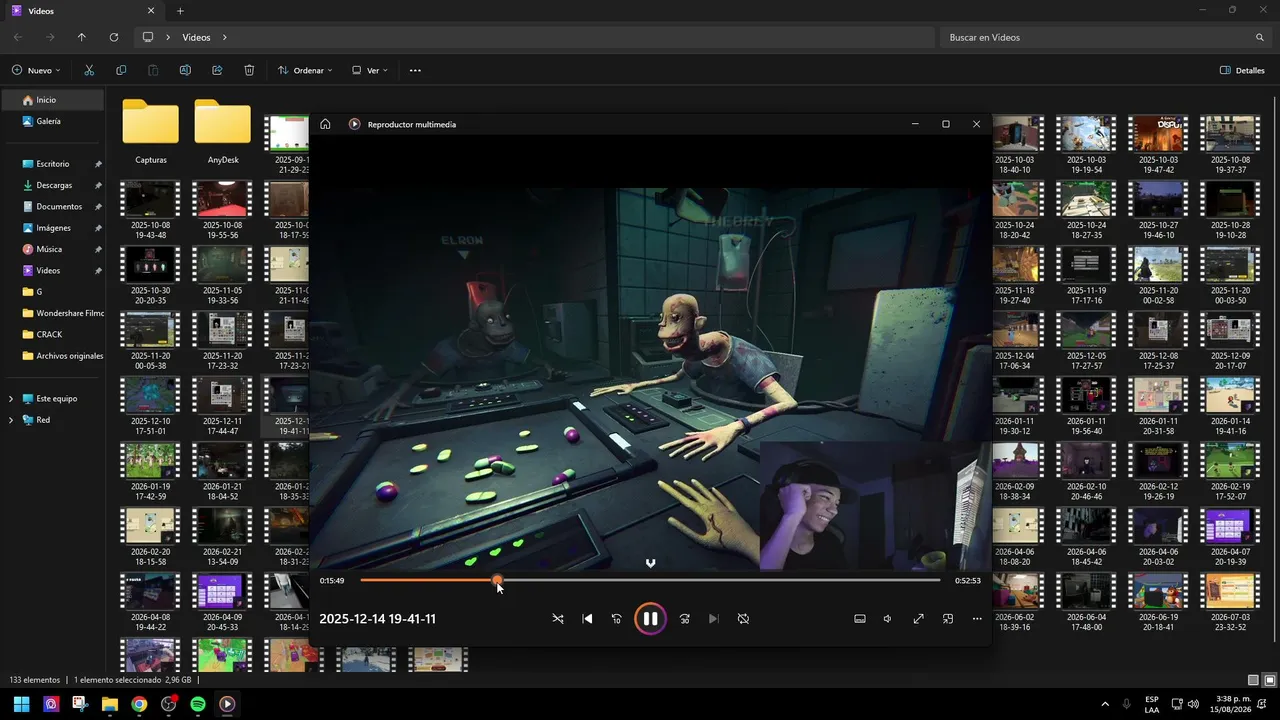Screen dimensions: 1280x720
Task: Open Spotify from the taskbar
Action: coord(198,704)
